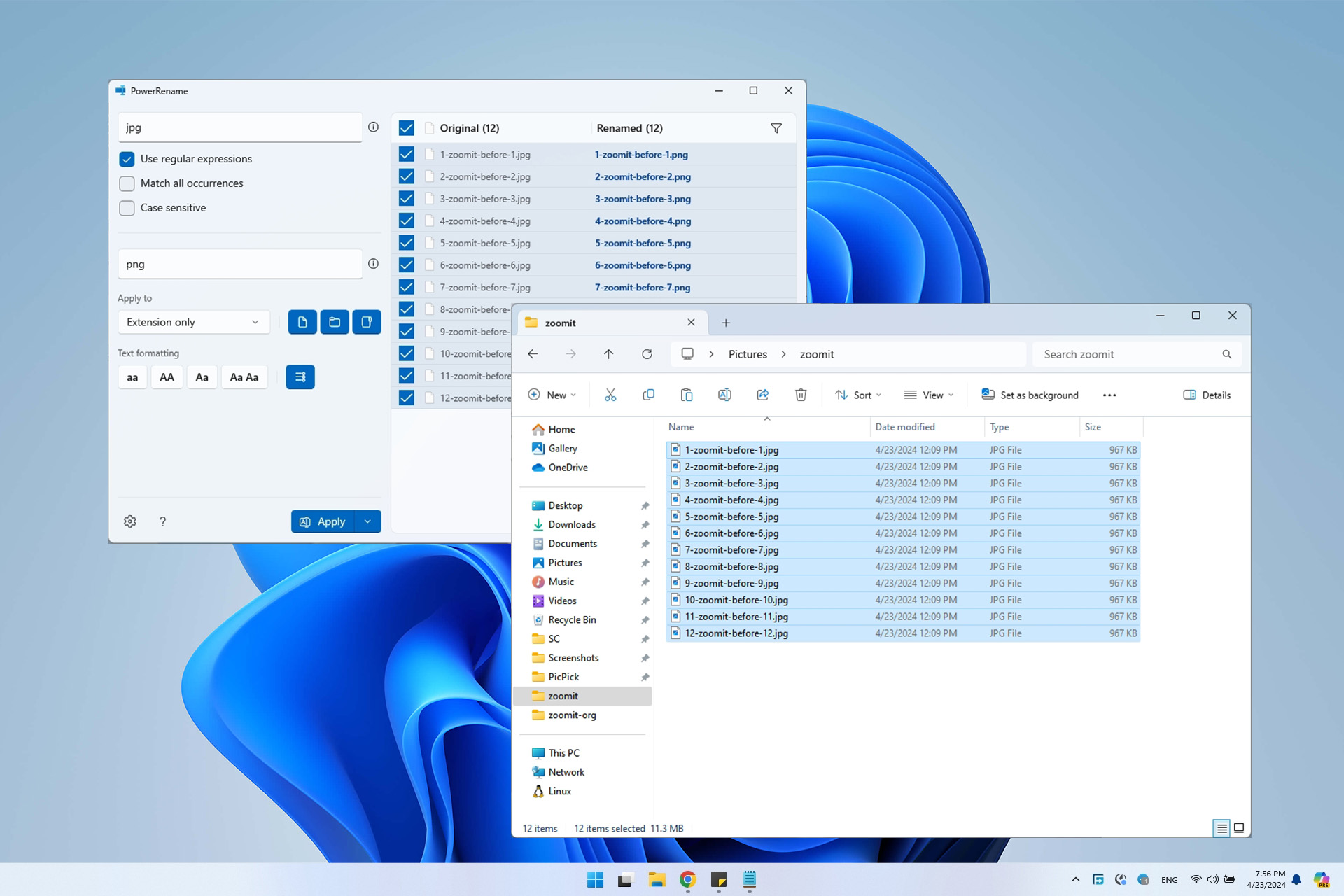The image size is (1344, 896).
Task: Click the Share icon in the Explorer toolbar
Action: click(763, 395)
